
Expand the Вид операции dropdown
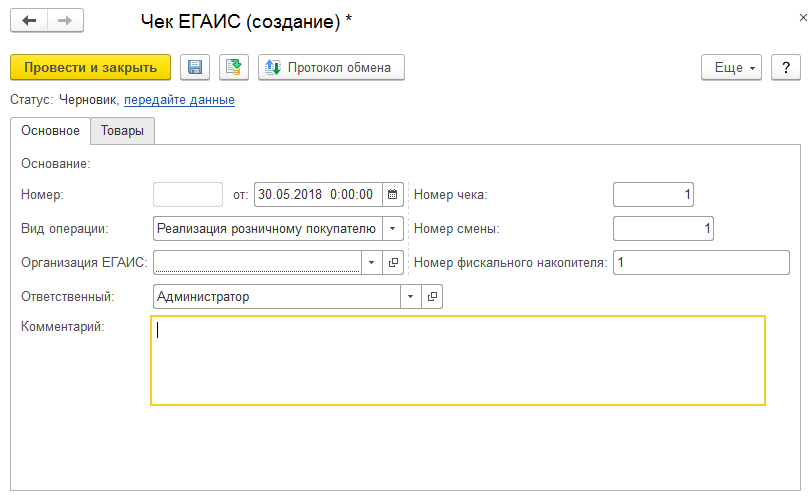click(393, 228)
